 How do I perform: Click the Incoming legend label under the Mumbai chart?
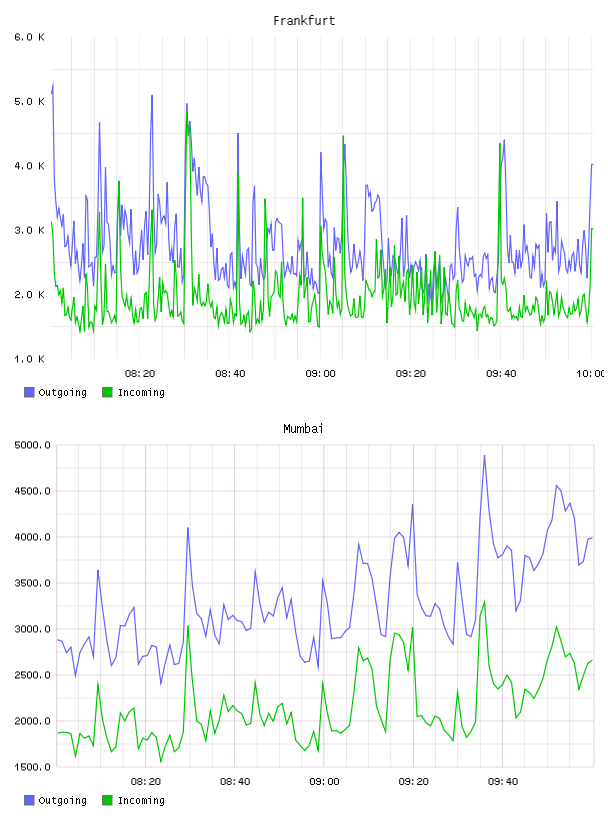tap(141, 800)
